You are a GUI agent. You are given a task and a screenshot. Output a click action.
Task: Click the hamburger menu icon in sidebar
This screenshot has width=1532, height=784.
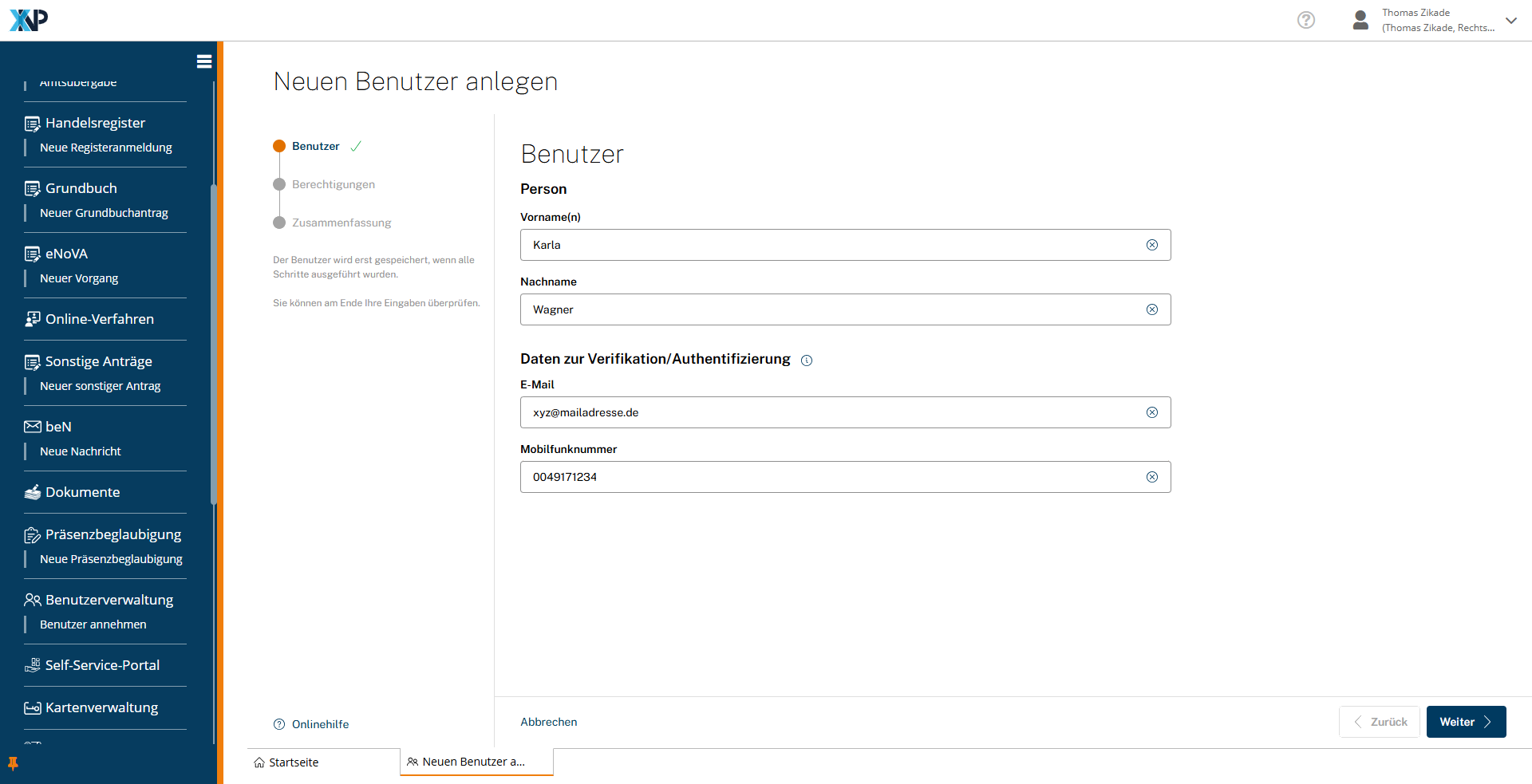click(x=204, y=61)
